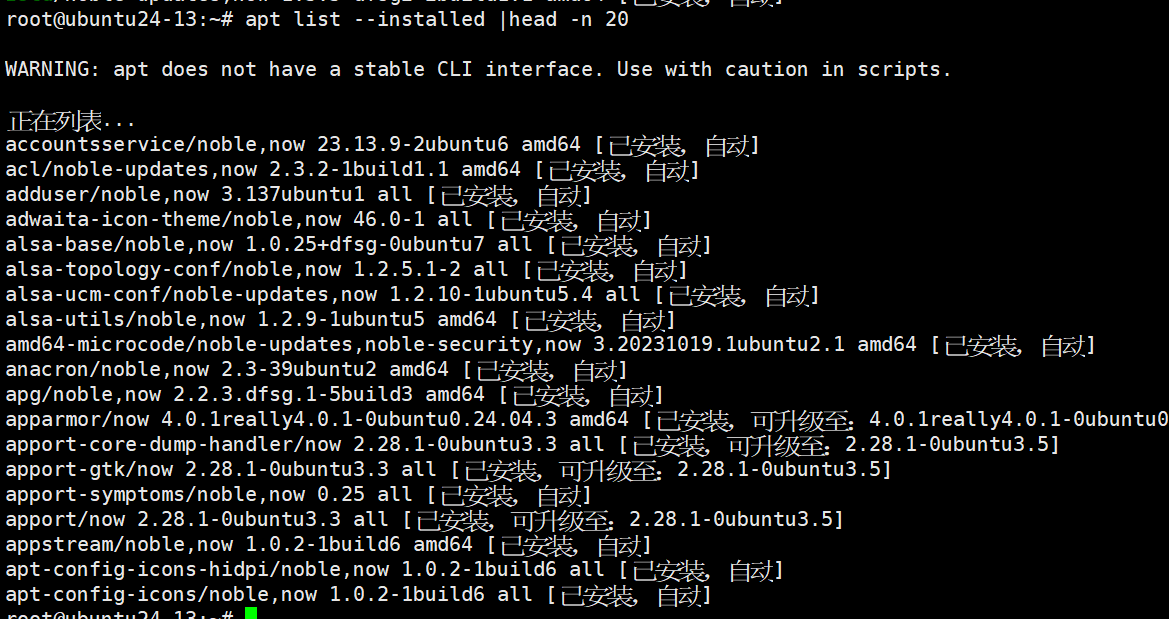1169x619 pixels.
Task: Click the green terminal cursor block
Action: point(251,613)
